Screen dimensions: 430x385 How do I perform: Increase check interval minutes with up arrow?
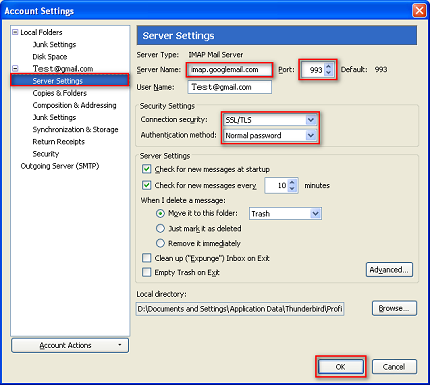click(292, 182)
